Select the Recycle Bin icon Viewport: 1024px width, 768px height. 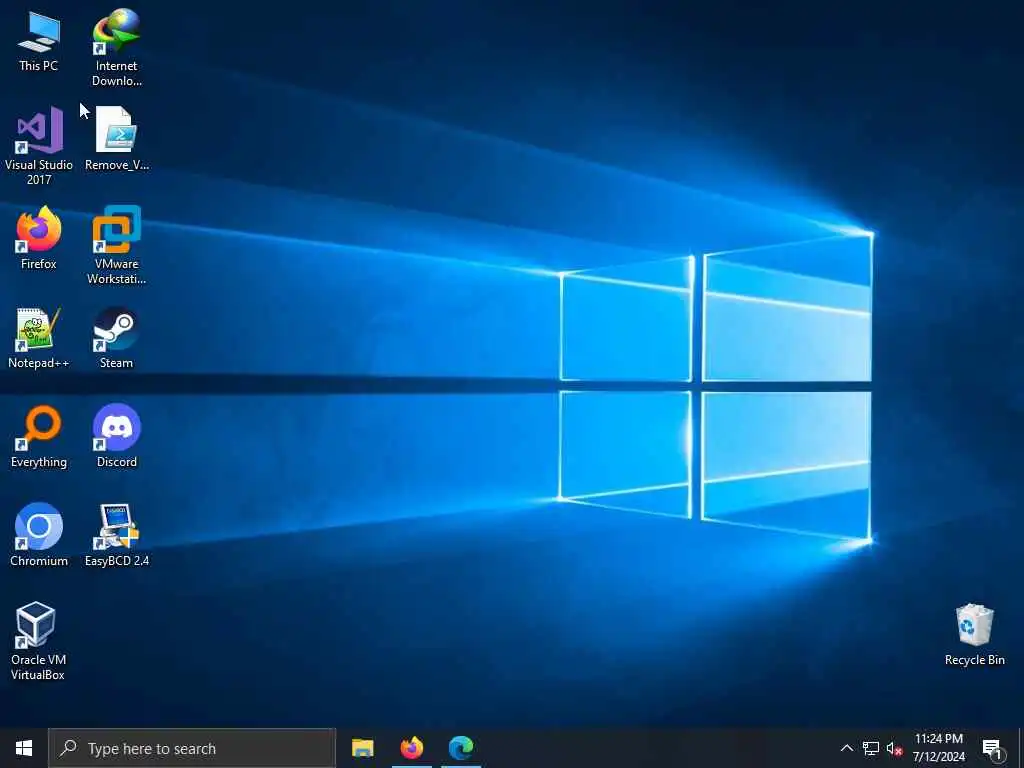pos(974,635)
